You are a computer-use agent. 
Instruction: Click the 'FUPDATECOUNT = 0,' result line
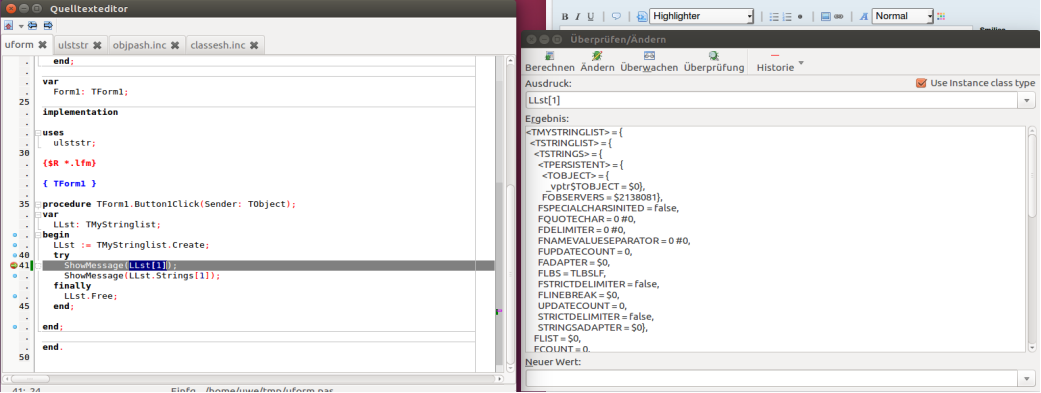point(585,252)
